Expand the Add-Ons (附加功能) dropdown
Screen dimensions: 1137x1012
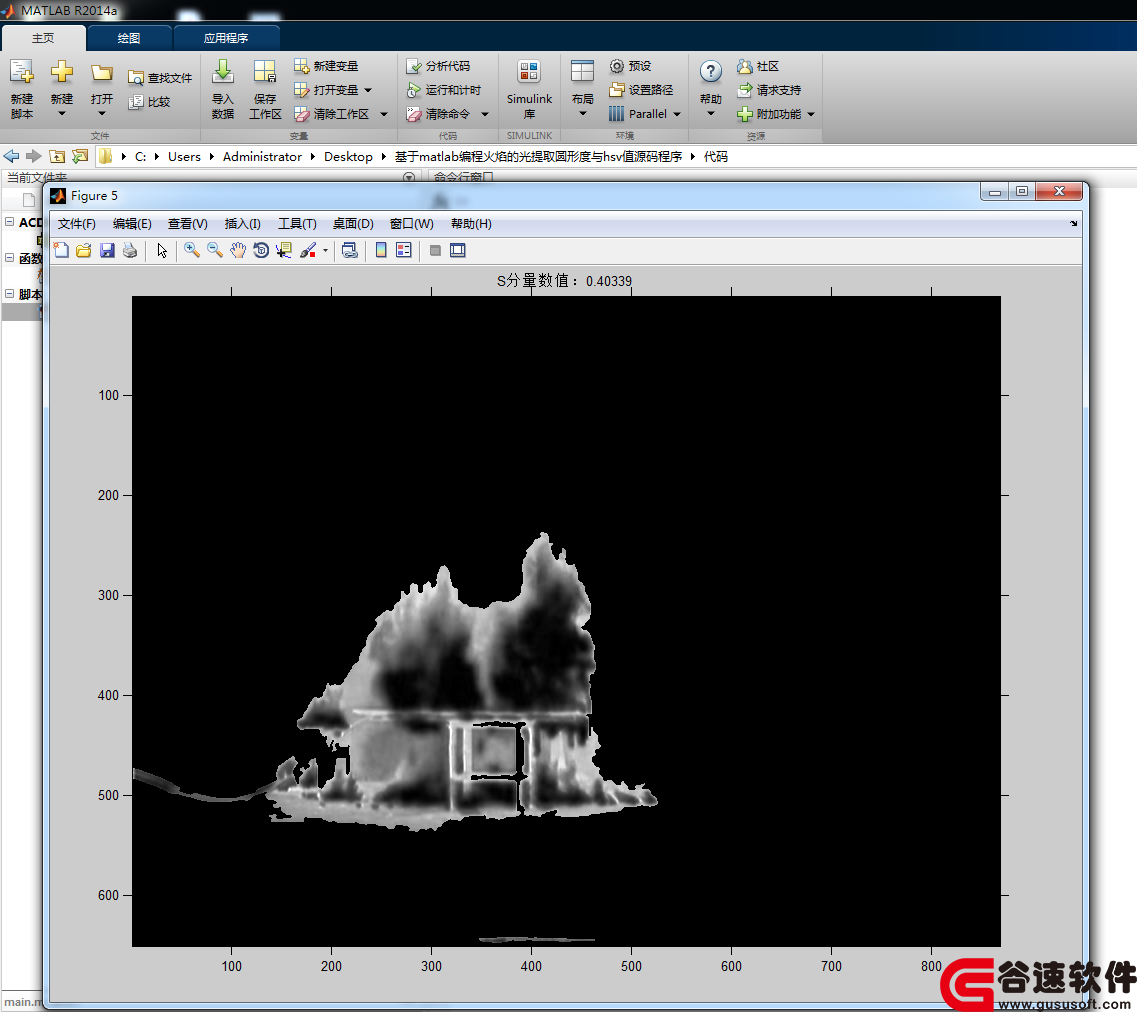[811, 114]
